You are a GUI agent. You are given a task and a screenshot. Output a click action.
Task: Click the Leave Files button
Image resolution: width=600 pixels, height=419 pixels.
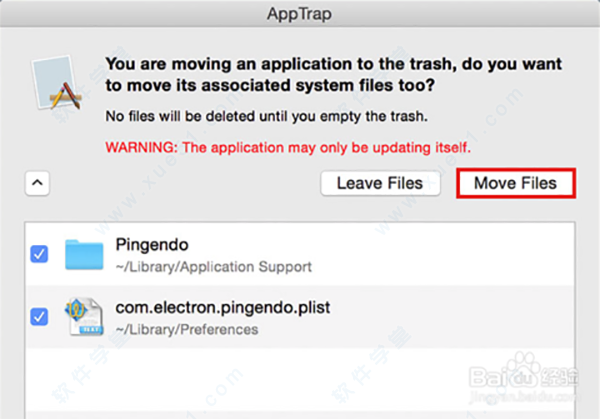380,183
